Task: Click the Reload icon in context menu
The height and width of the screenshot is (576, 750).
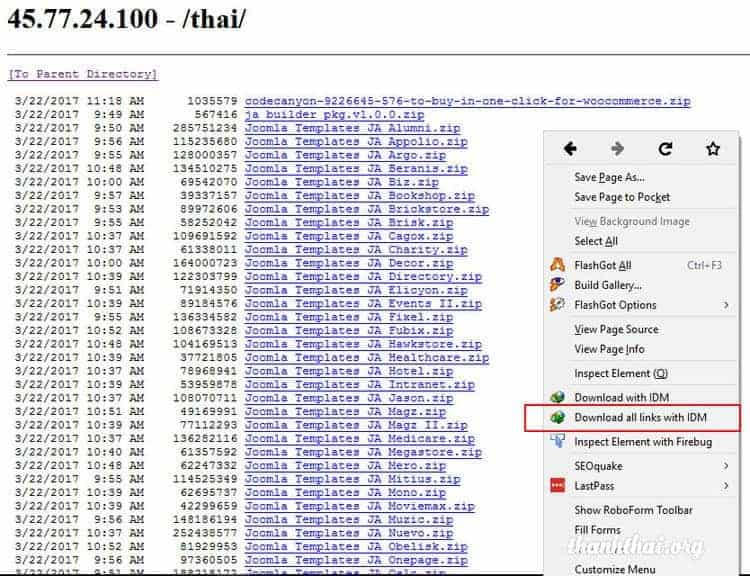Action: pyautogui.click(x=665, y=149)
